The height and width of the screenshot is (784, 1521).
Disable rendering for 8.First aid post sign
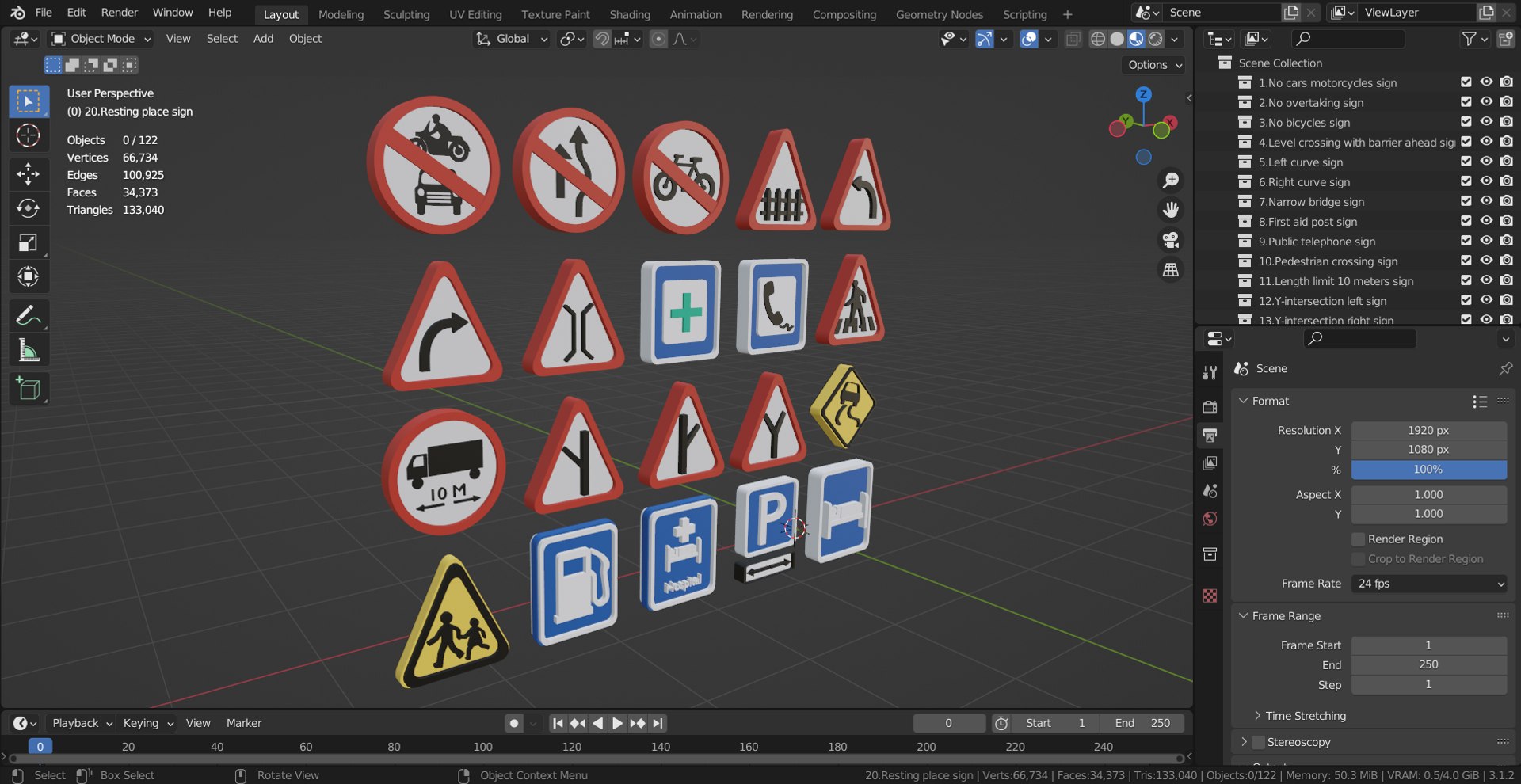[x=1506, y=221]
